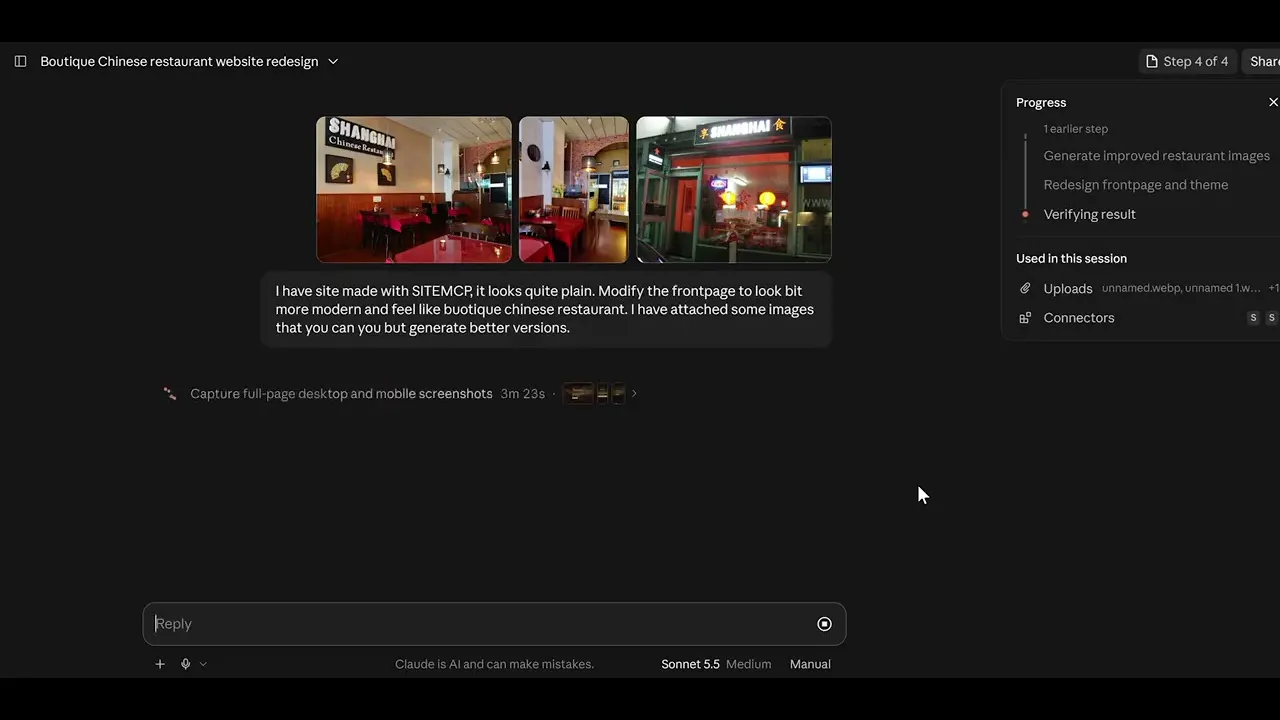Activate the microphone voice input
The width and height of the screenshot is (1280, 720).
(x=185, y=664)
